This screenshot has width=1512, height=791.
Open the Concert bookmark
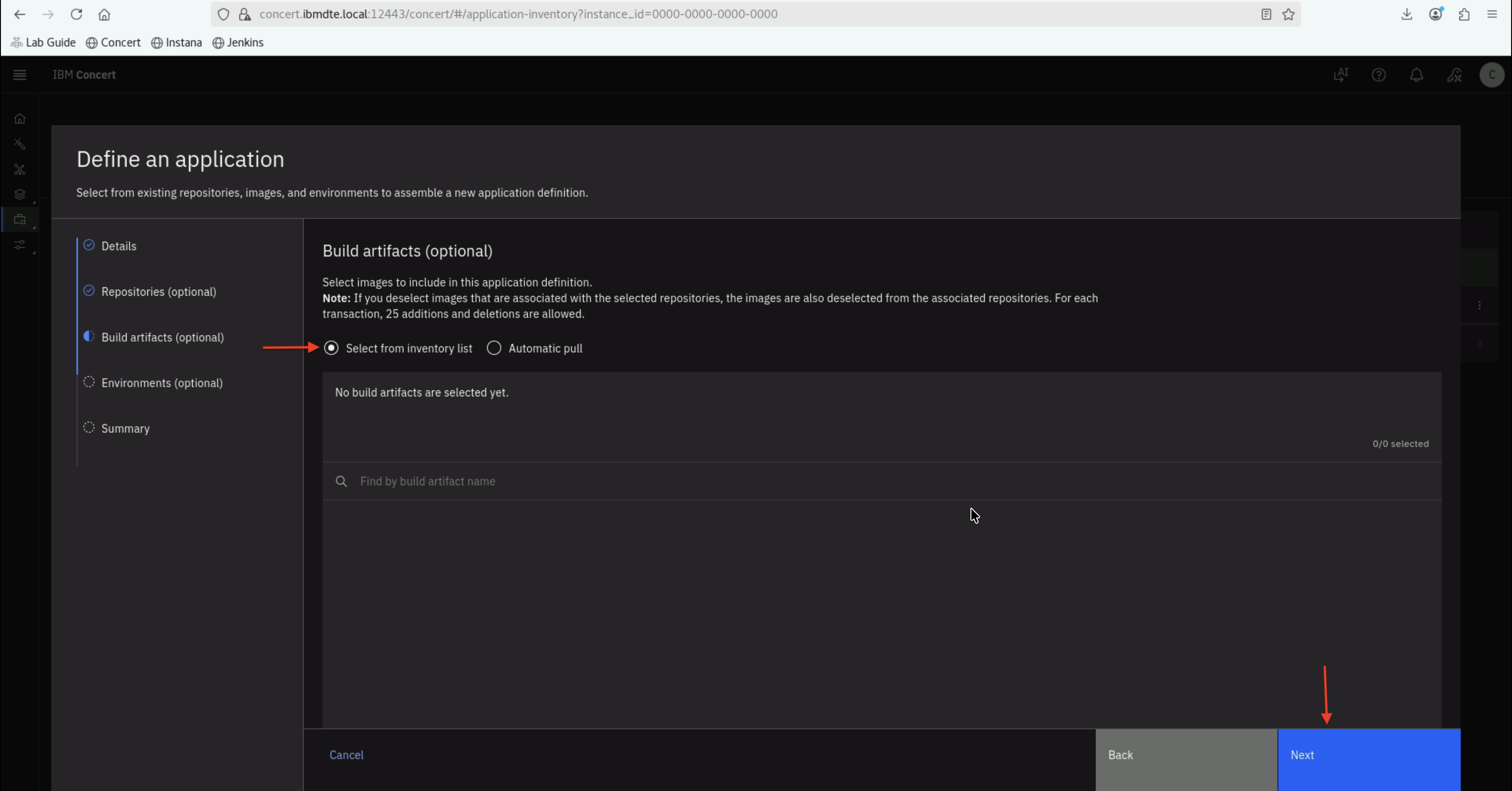[113, 42]
